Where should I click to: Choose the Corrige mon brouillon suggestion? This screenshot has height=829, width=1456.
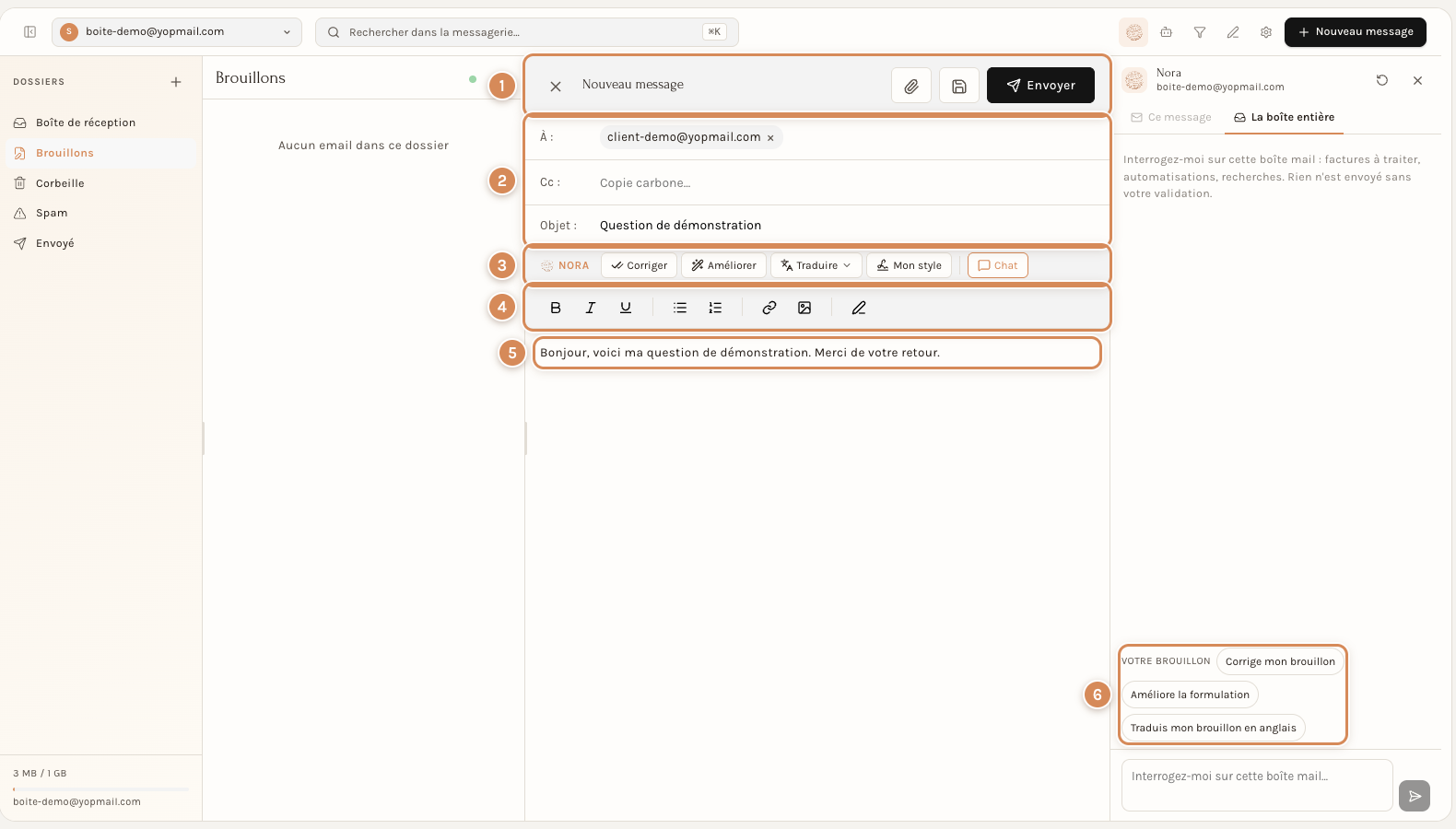coord(1280,661)
